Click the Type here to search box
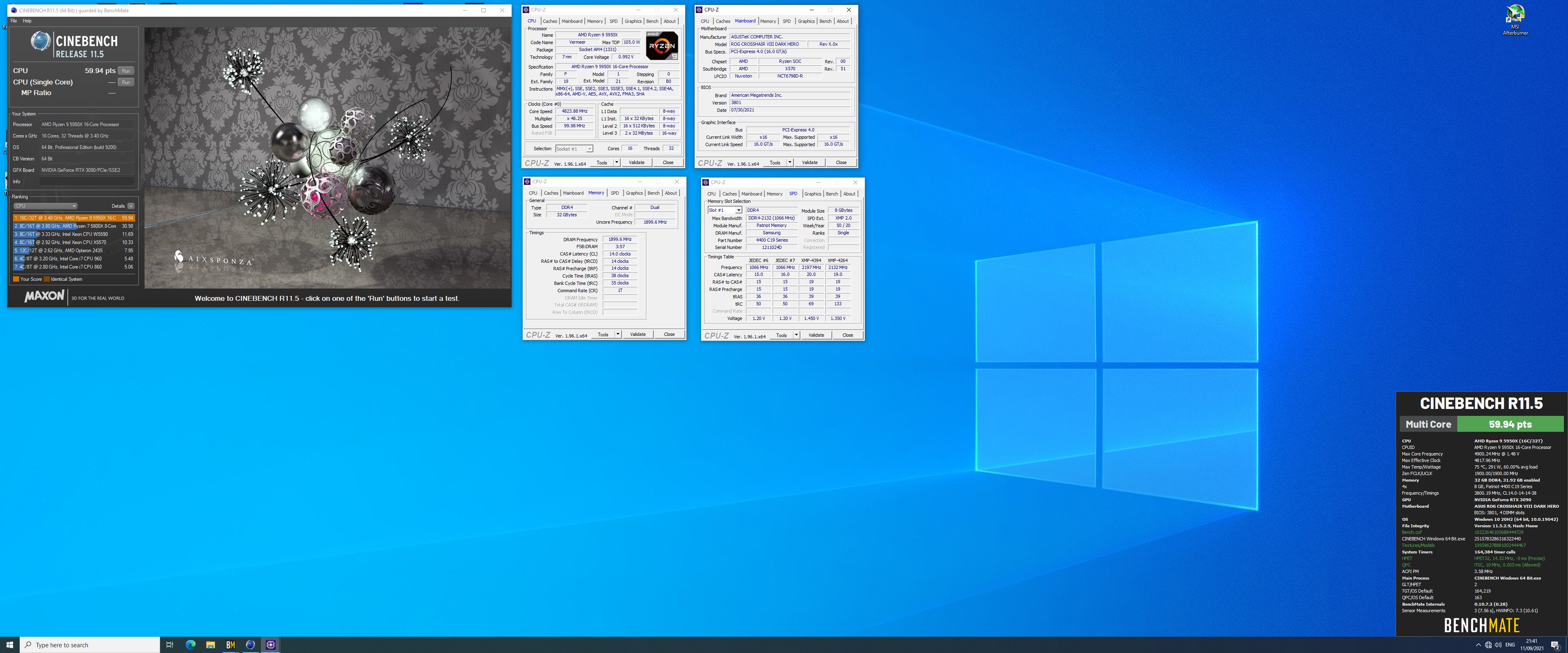This screenshot has width=1568, height=653. (90, 644)
